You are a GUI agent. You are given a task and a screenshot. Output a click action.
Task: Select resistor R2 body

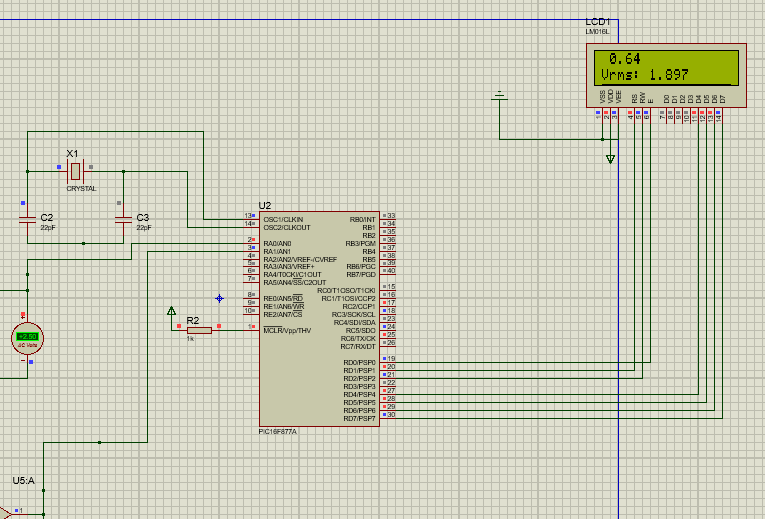tap(199, 331)
